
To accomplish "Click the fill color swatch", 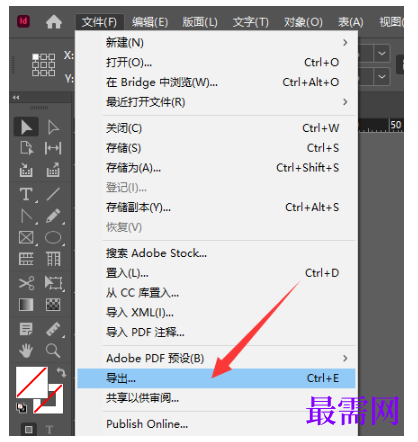I will [x=32, y=382].
